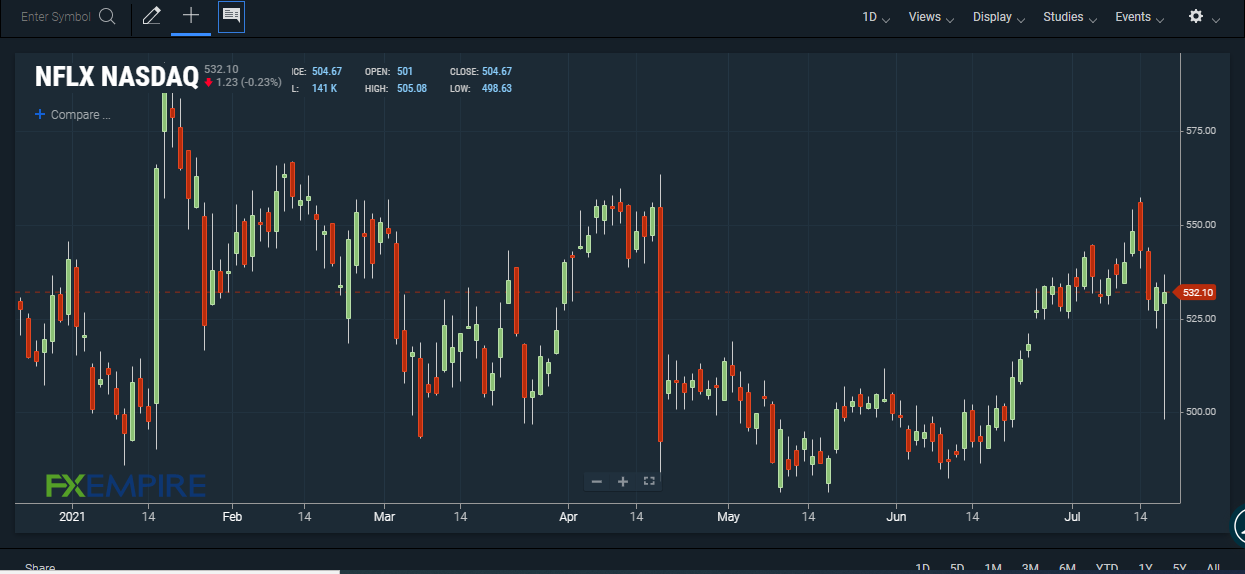Click the Enter Symbol search field
This screenshot has width=1245, height=574.
pyautogui.click(x=56, y=17)
